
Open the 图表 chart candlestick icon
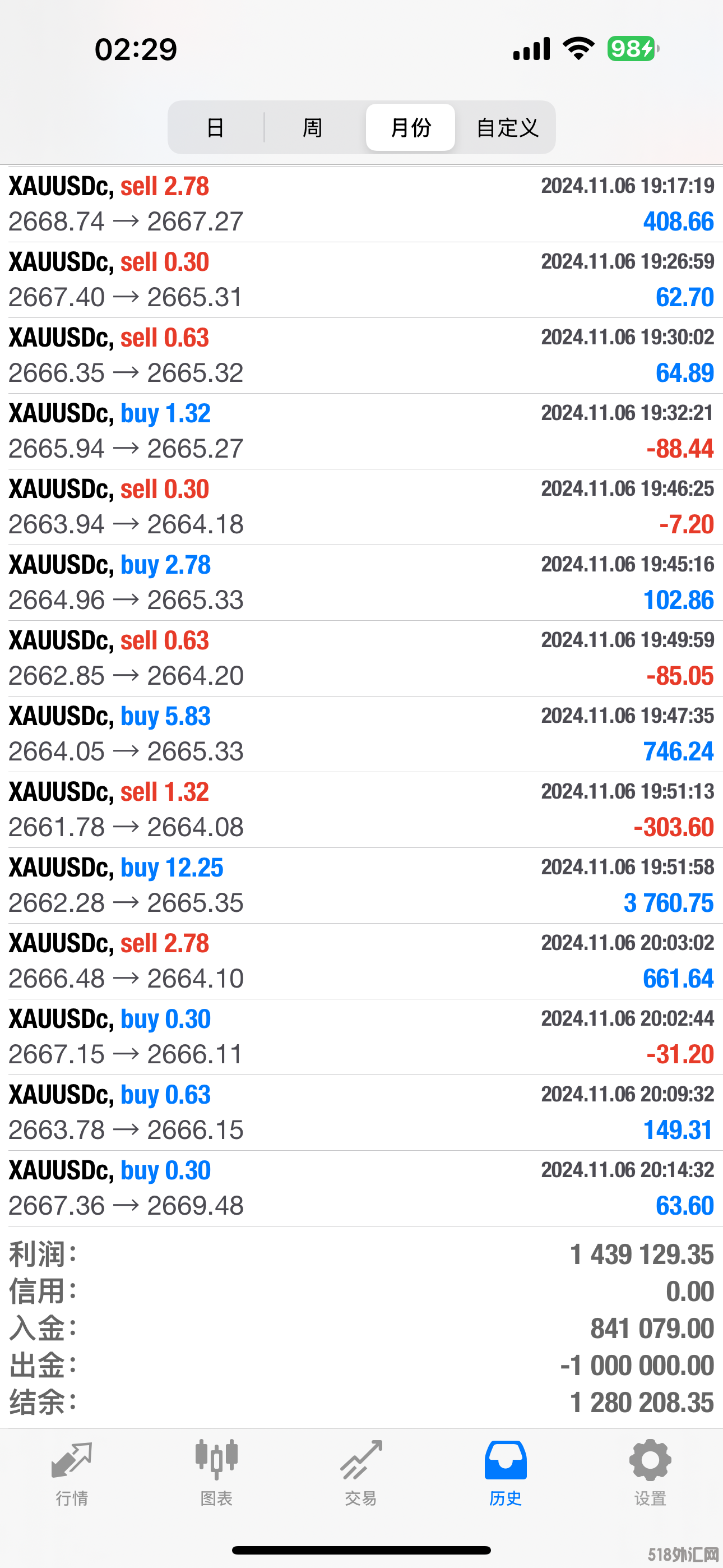coord(216,1461)
